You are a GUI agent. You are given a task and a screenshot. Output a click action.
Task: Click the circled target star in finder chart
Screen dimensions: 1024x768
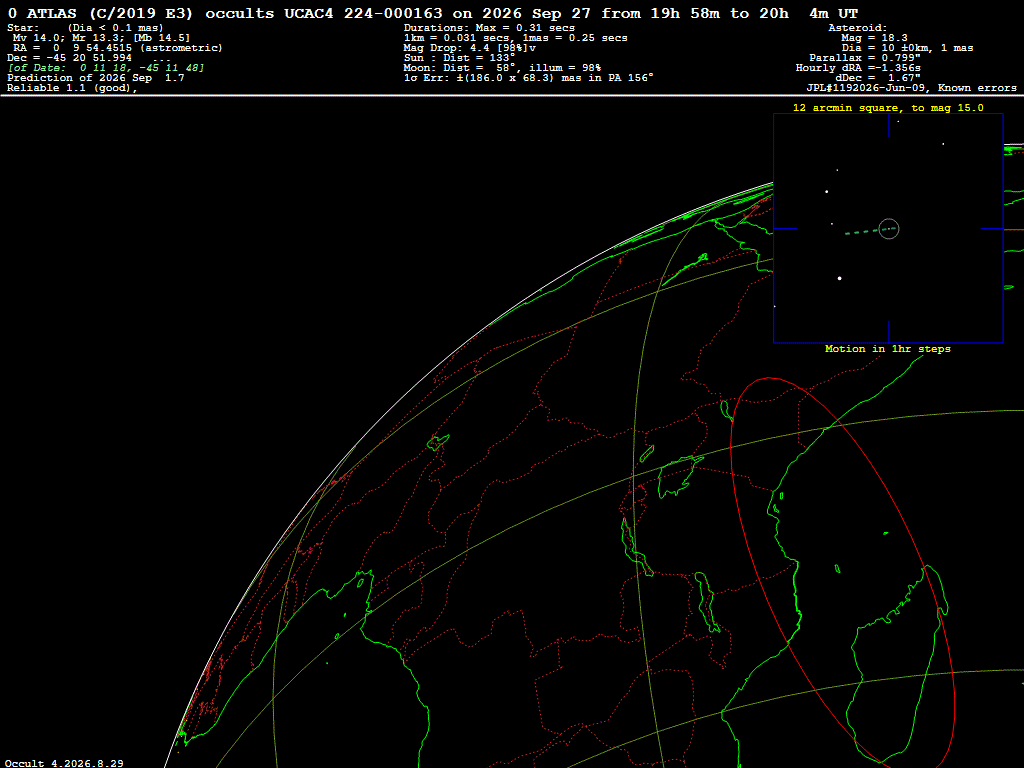[889, 229]
